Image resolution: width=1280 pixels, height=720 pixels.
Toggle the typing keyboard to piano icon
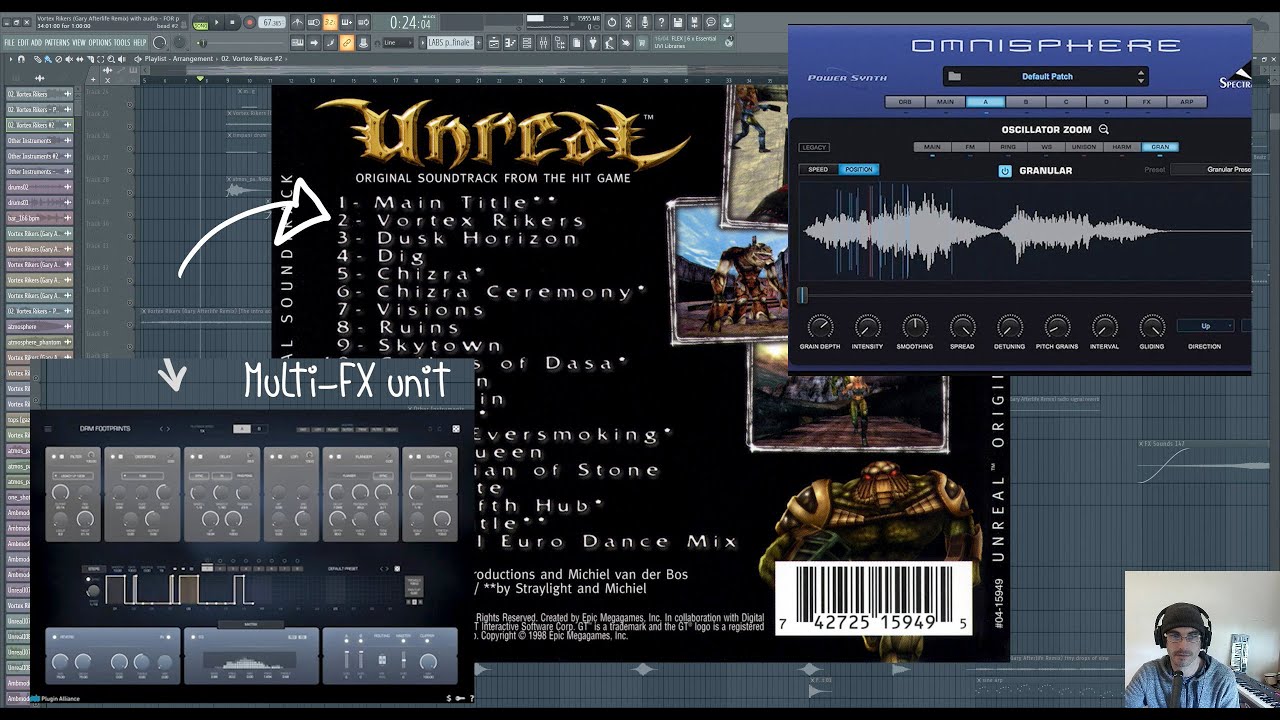point(297,43)
